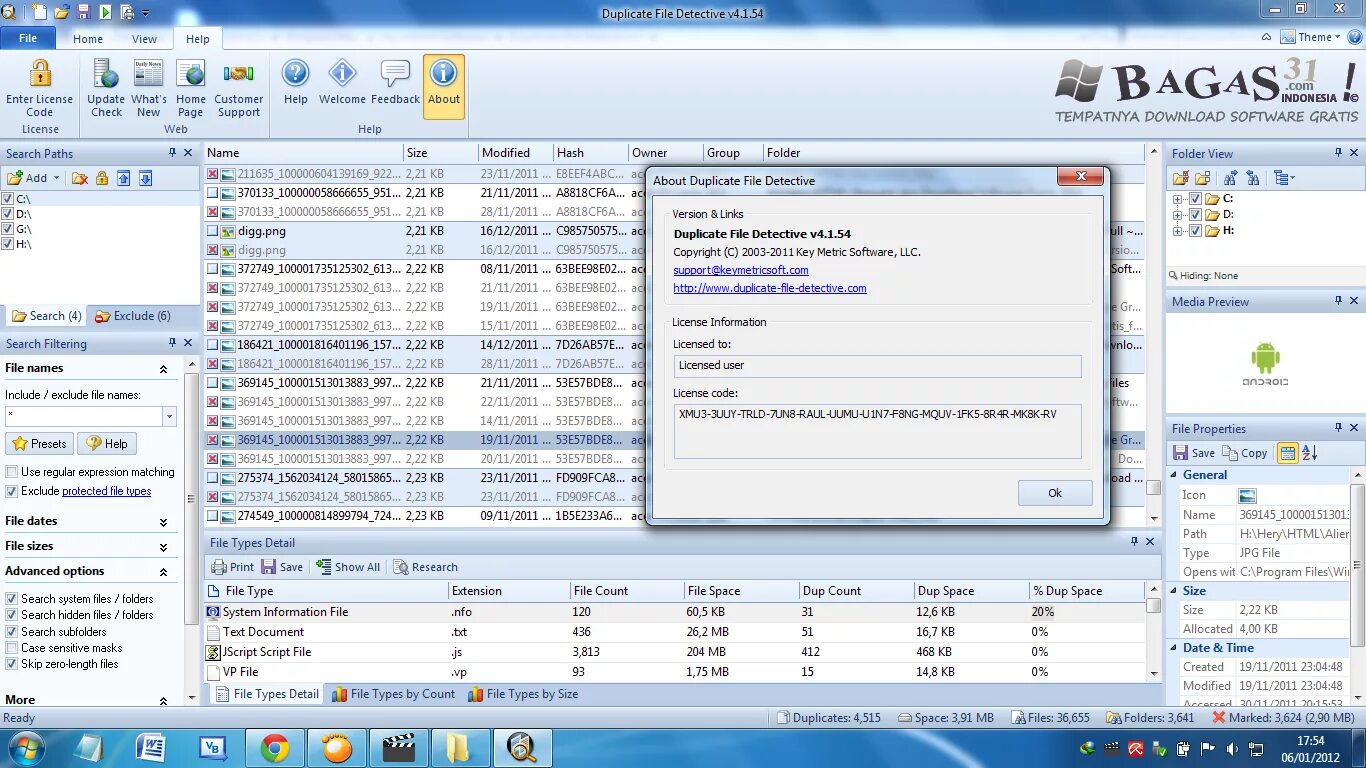This screenshot has width=1366, height=768.
Task: Click the open folder icon in quick access toolbar
Action: pos(62,12)
